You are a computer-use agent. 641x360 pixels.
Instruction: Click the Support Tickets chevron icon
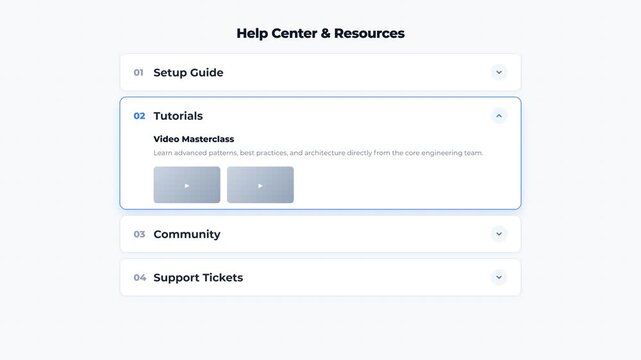coord(499,277)
